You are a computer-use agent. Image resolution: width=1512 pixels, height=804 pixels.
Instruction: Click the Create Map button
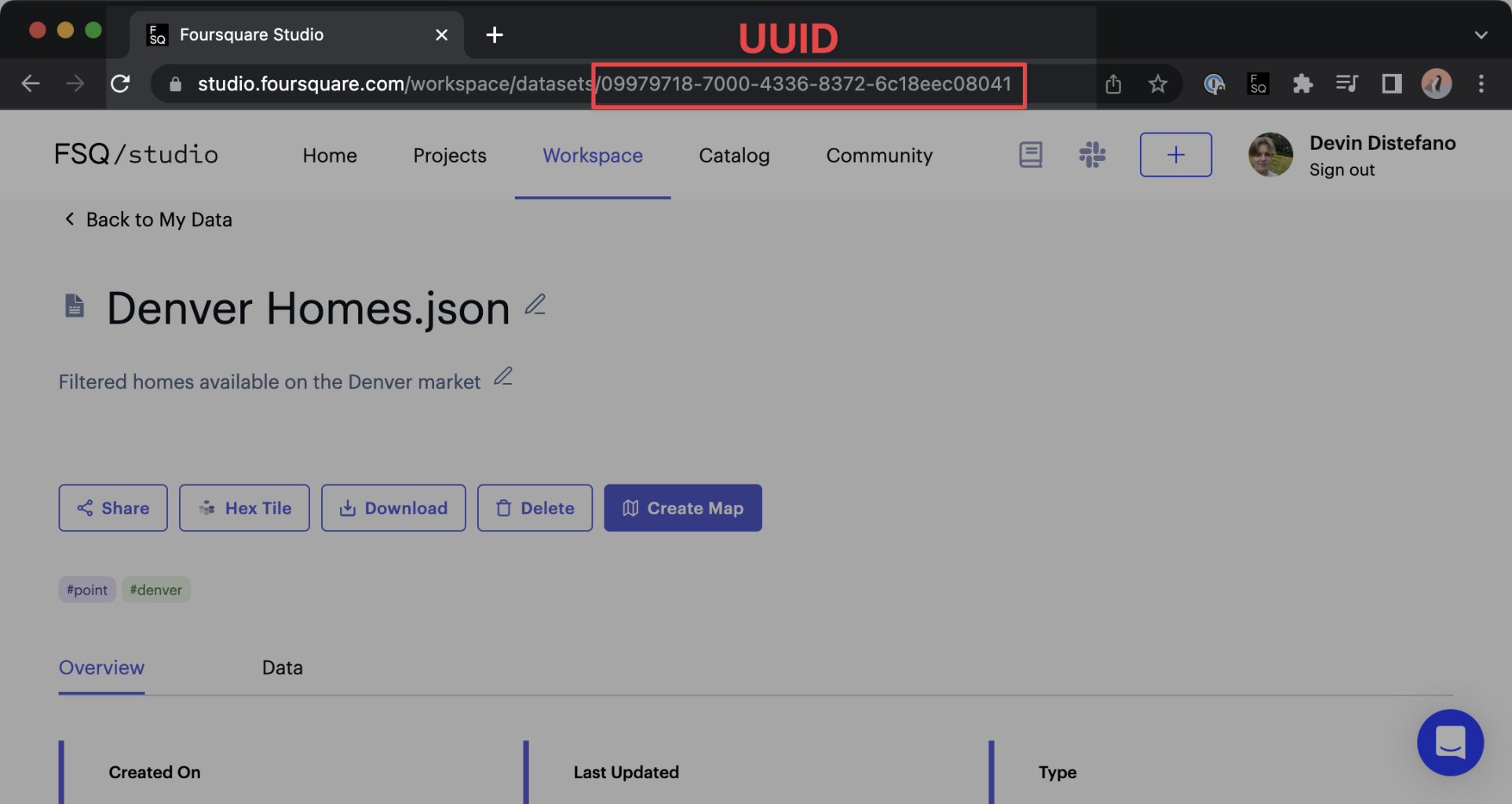tap(682, 508)
